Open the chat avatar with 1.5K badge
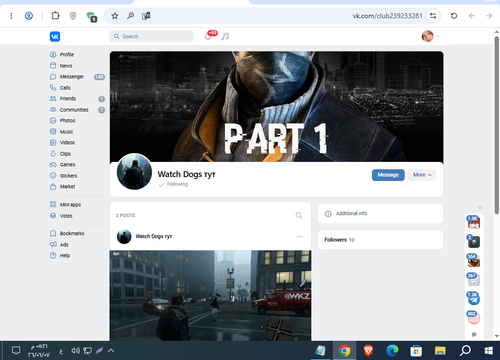This screenshot has height=360, width=500. click(x=474, y=222)
